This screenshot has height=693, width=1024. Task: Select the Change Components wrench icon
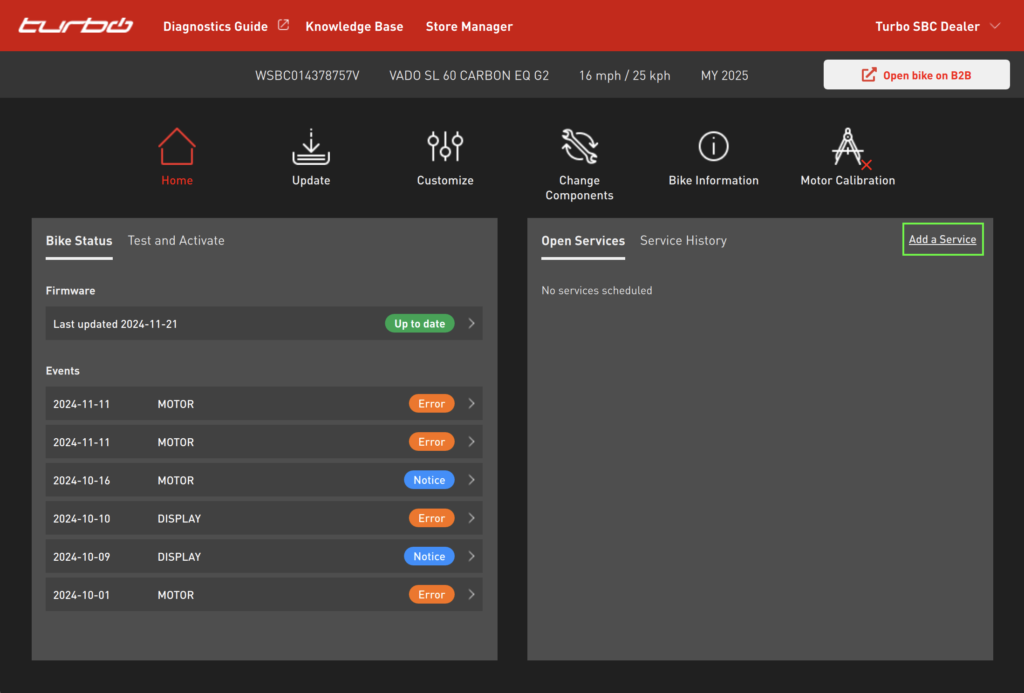click(x=579, y=147)
